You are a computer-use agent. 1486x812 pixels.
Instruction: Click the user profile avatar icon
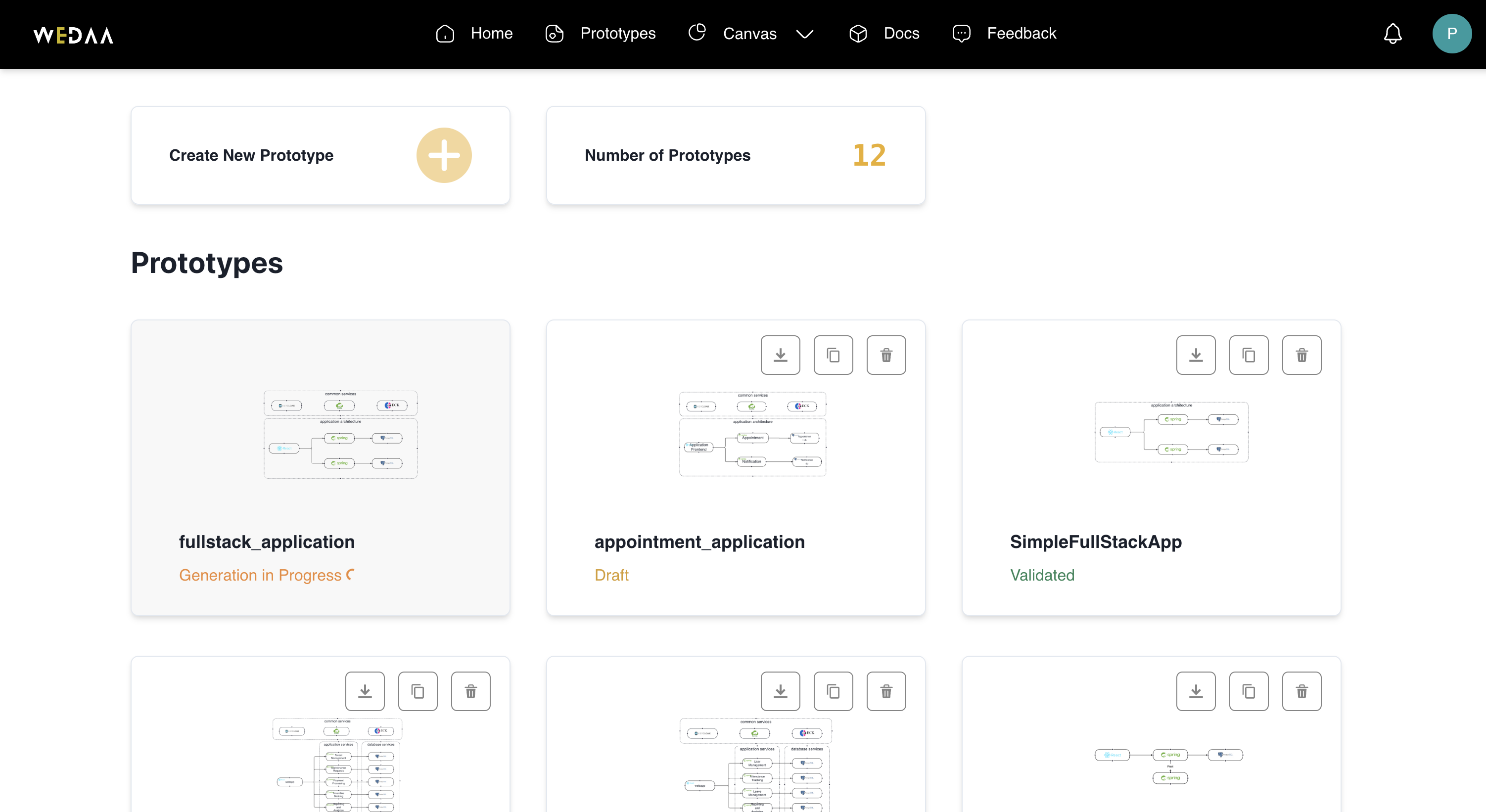(1452, 34)
